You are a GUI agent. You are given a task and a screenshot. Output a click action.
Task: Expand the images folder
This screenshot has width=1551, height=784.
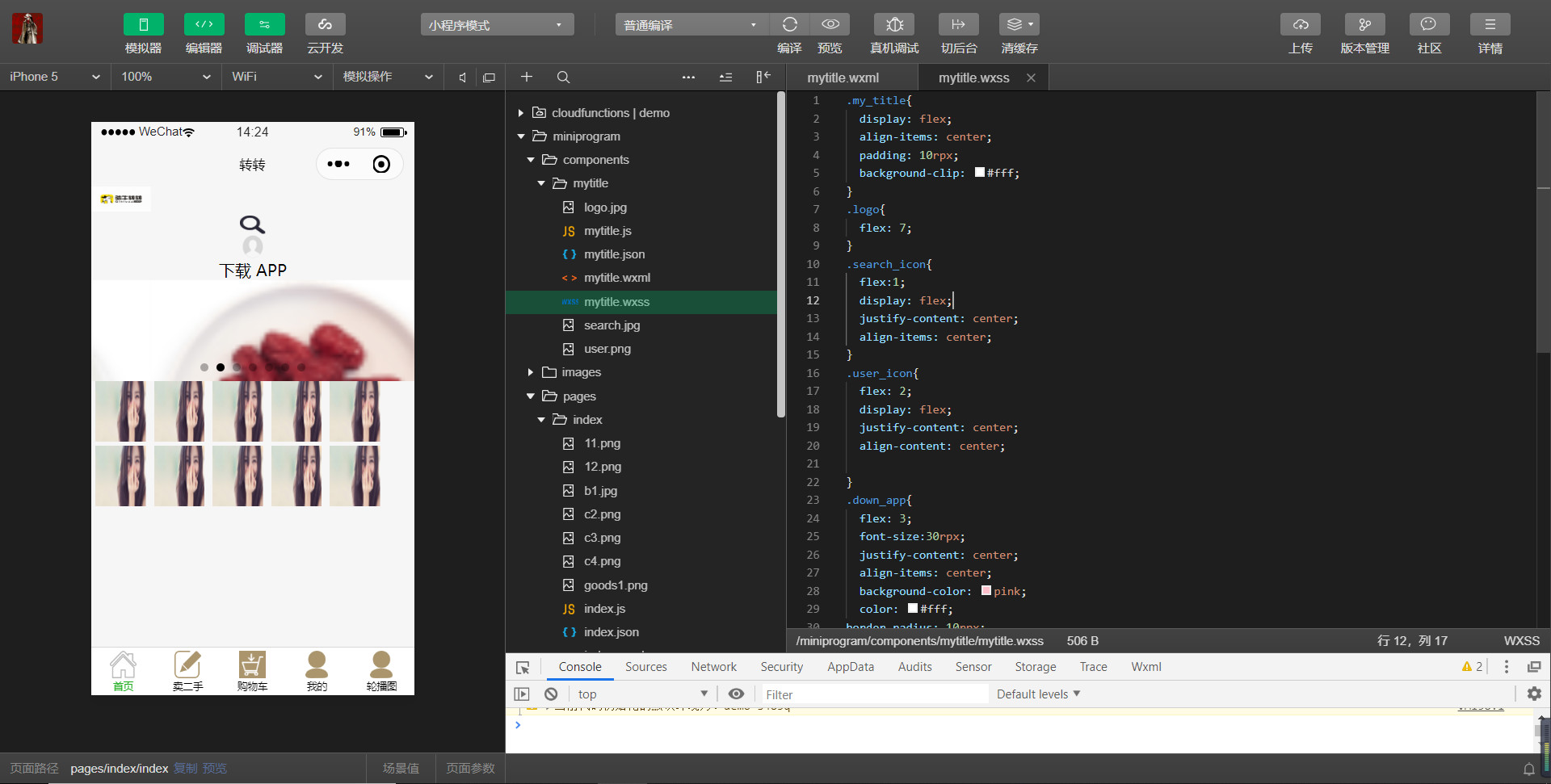pyautogui.click(x=581, y=372)
